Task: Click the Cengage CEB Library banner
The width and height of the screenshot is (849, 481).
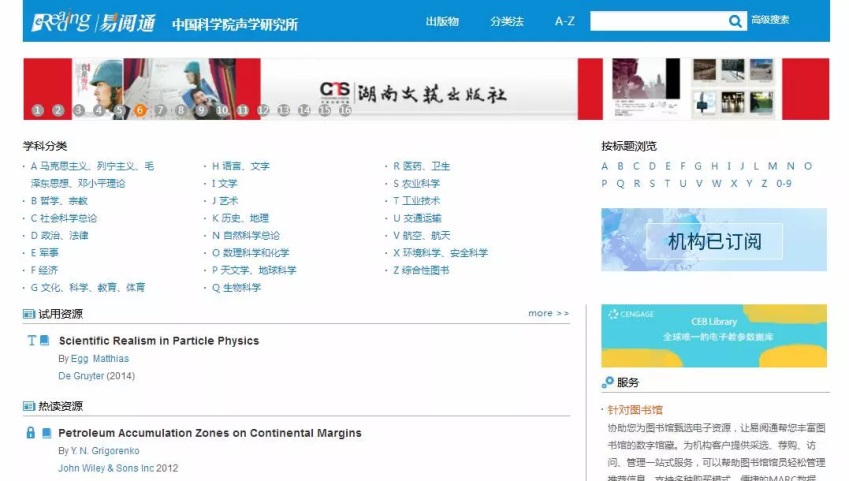Action: (714, 335)
